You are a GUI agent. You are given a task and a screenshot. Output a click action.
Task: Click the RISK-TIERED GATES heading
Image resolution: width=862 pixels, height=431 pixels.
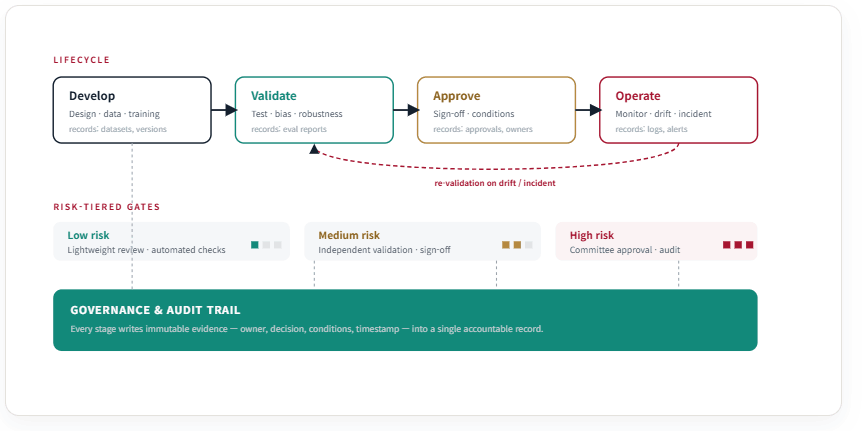[x=107, y=207]
